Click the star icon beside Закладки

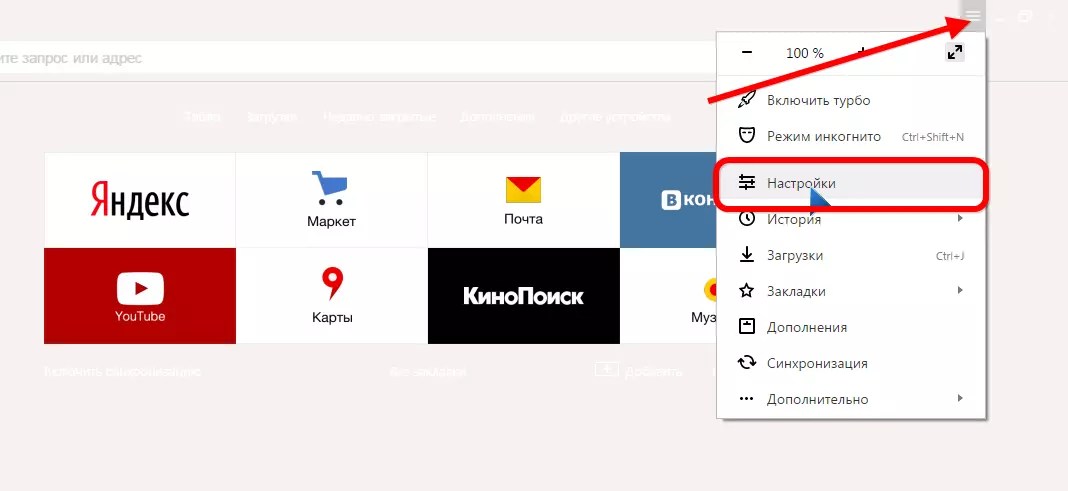(747, 291)
